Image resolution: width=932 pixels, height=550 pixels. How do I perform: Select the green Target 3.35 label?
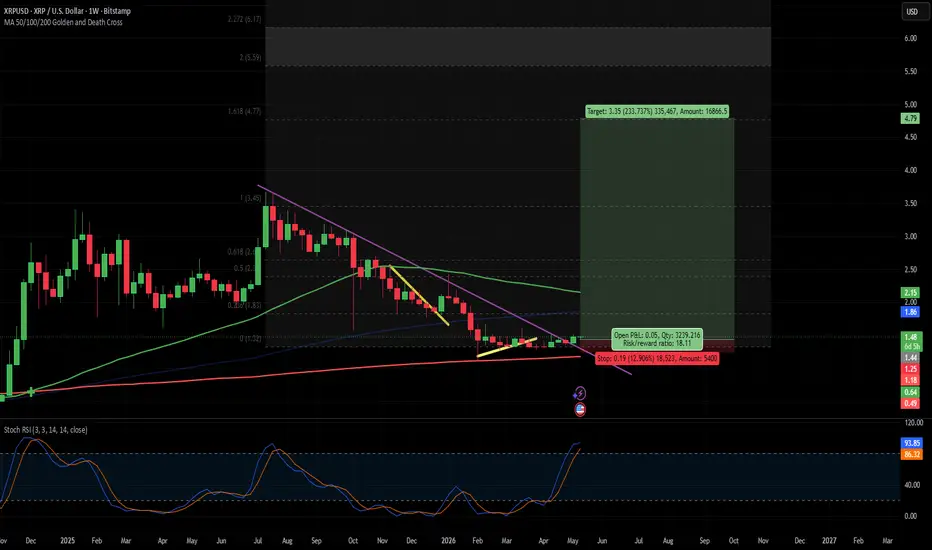pos(656,111)
